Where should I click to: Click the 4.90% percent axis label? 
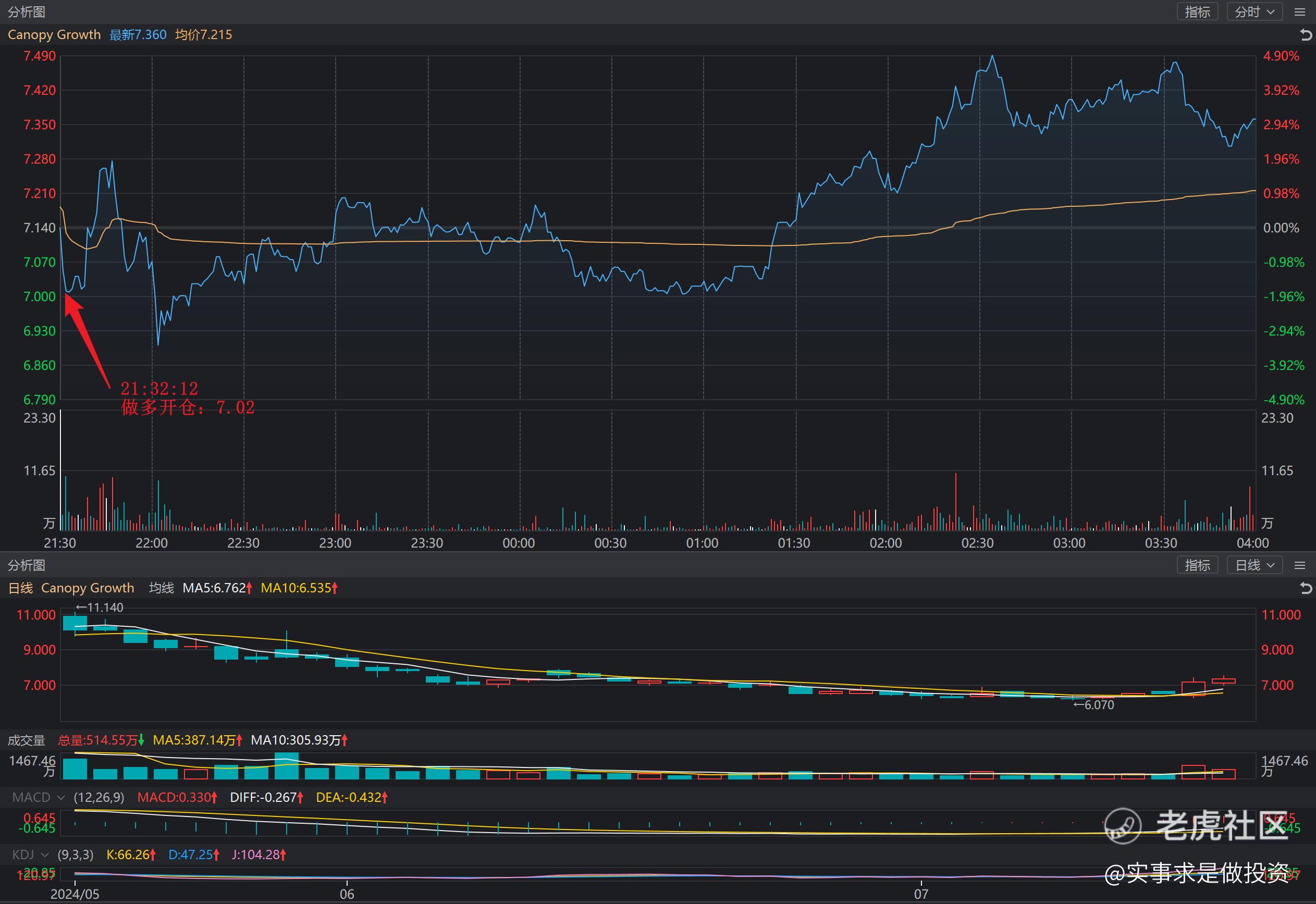pos(1282,56)
